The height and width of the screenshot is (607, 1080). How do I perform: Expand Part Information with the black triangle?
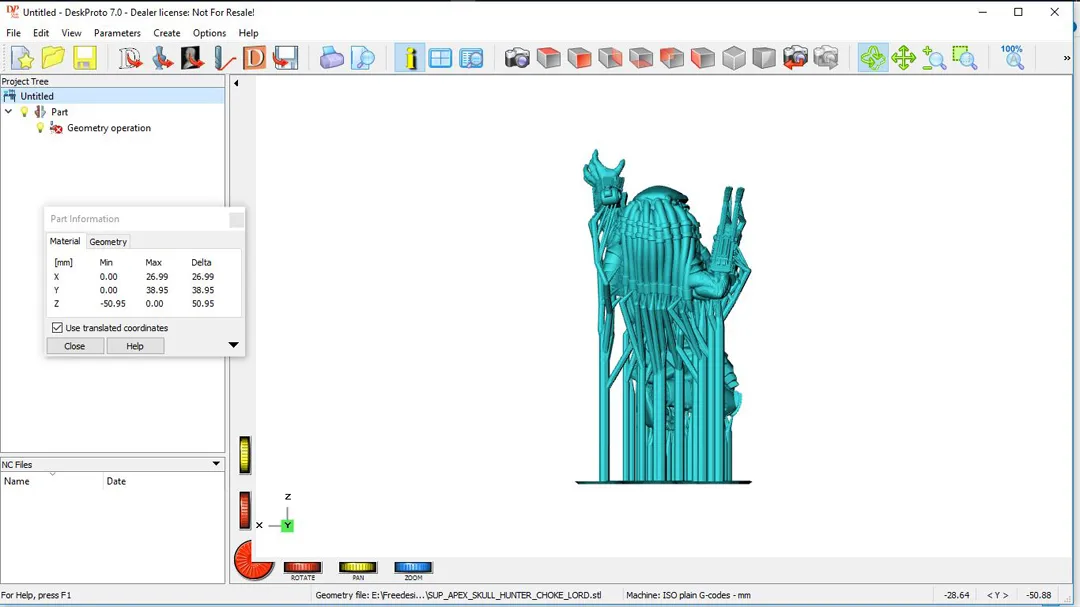[x=233, y=345]
